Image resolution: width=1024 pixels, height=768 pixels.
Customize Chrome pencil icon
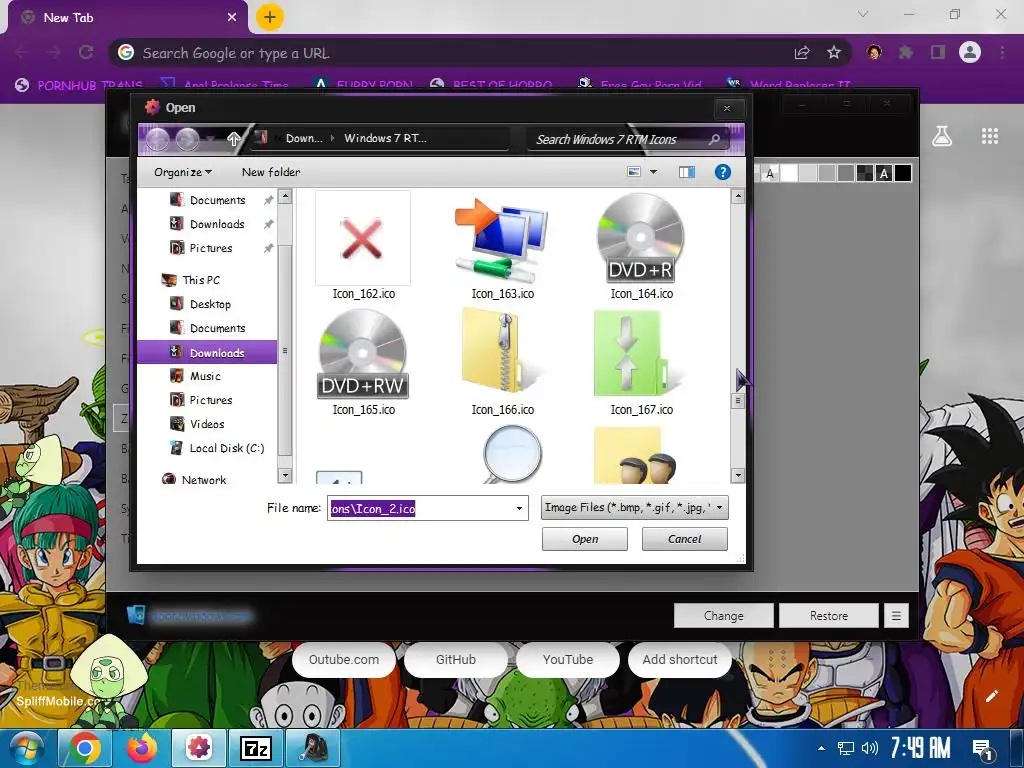click(992, 696)
